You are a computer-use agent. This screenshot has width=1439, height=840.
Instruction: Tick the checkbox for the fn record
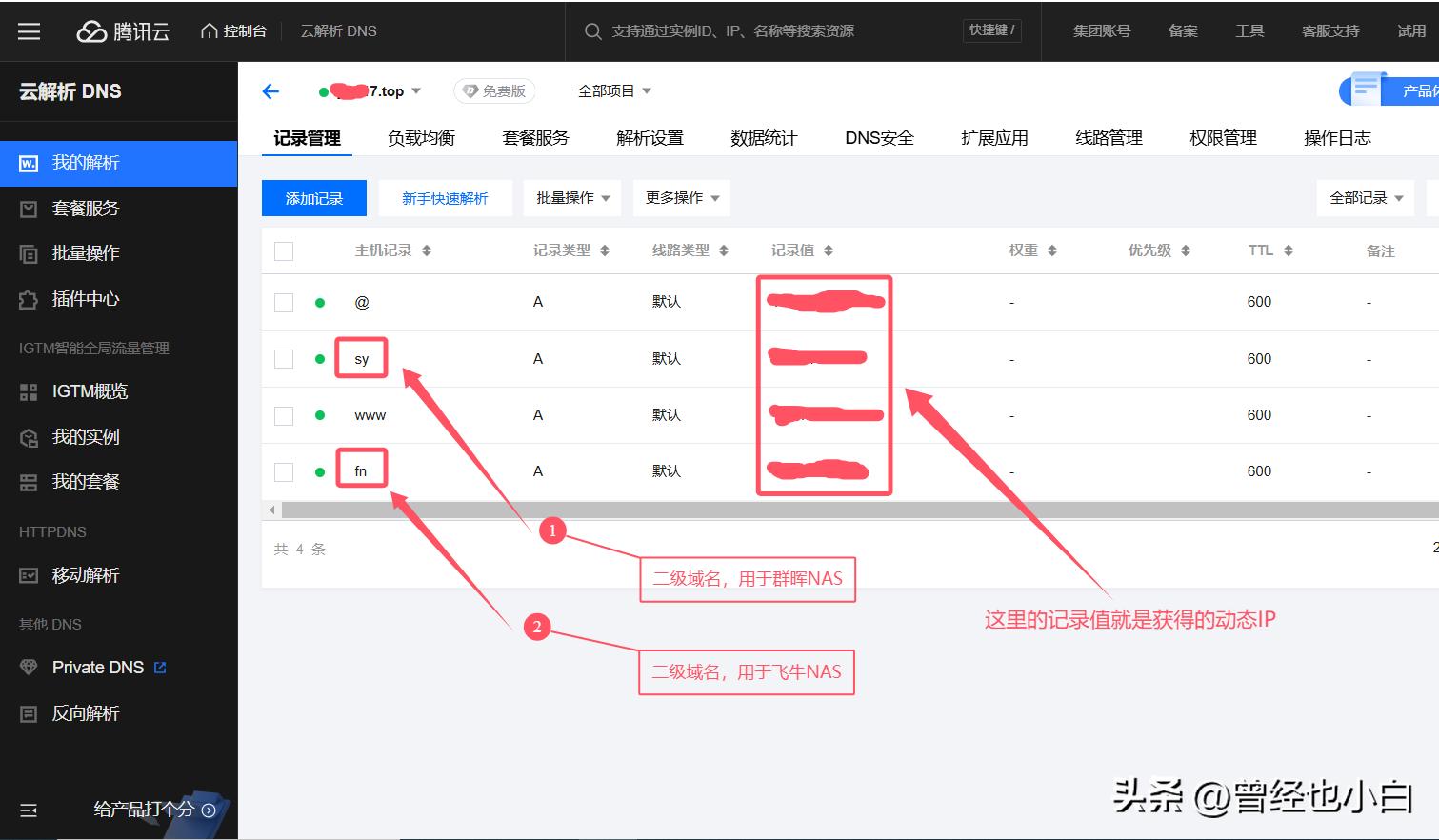283,470
